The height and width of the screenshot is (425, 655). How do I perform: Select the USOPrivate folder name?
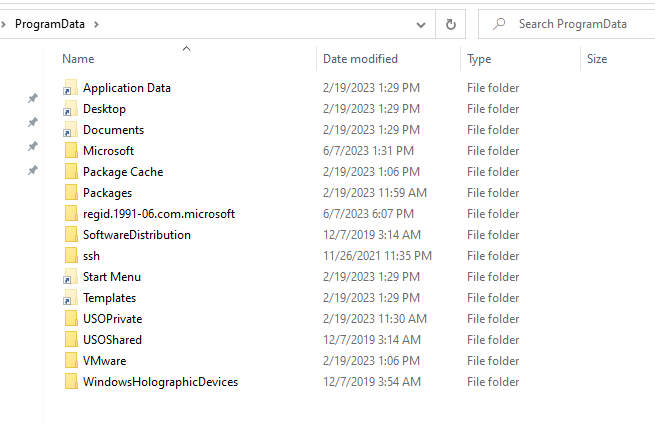click(112, 318)
